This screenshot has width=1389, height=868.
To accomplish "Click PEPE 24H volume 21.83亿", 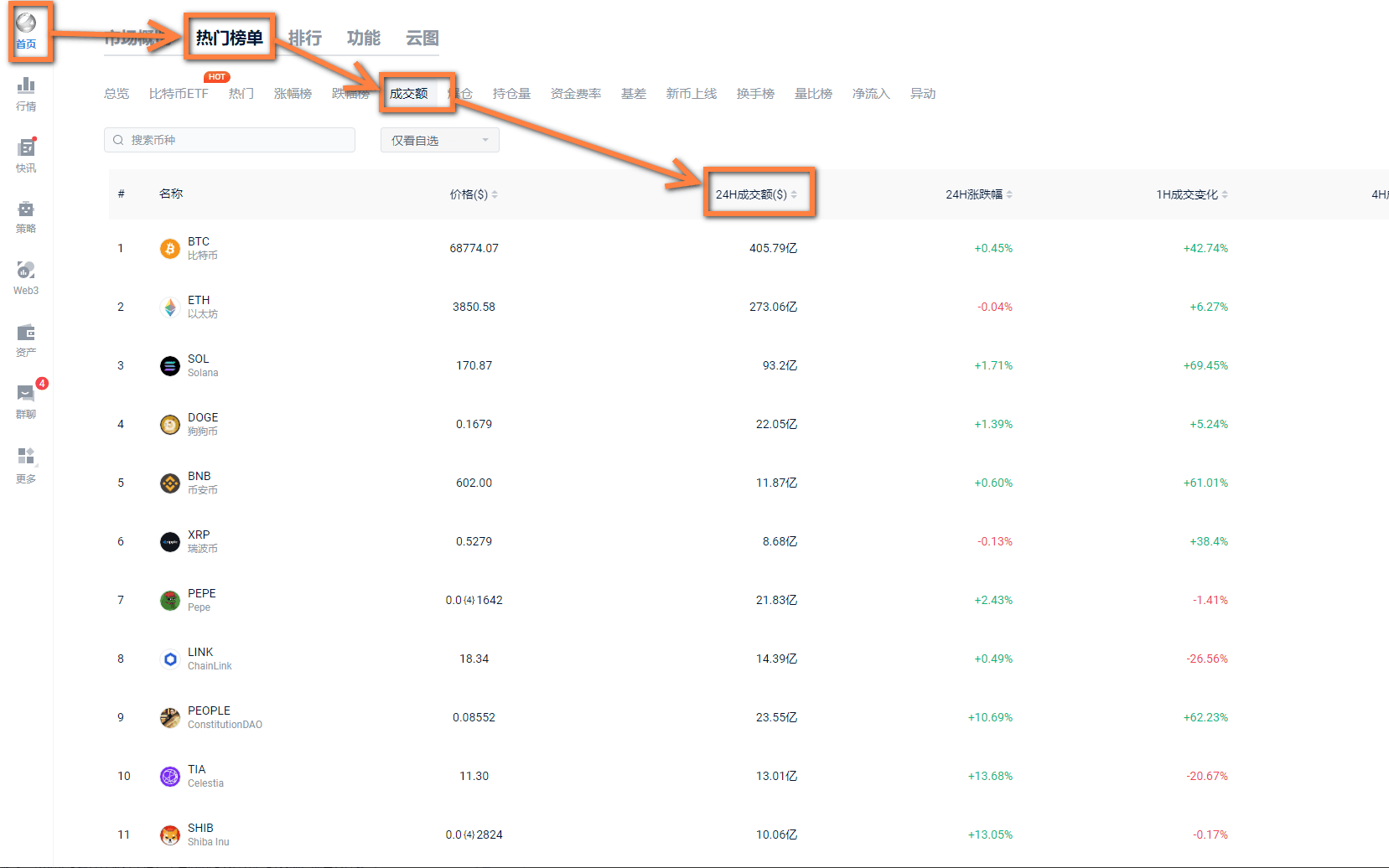I will (x=776, y=601).
